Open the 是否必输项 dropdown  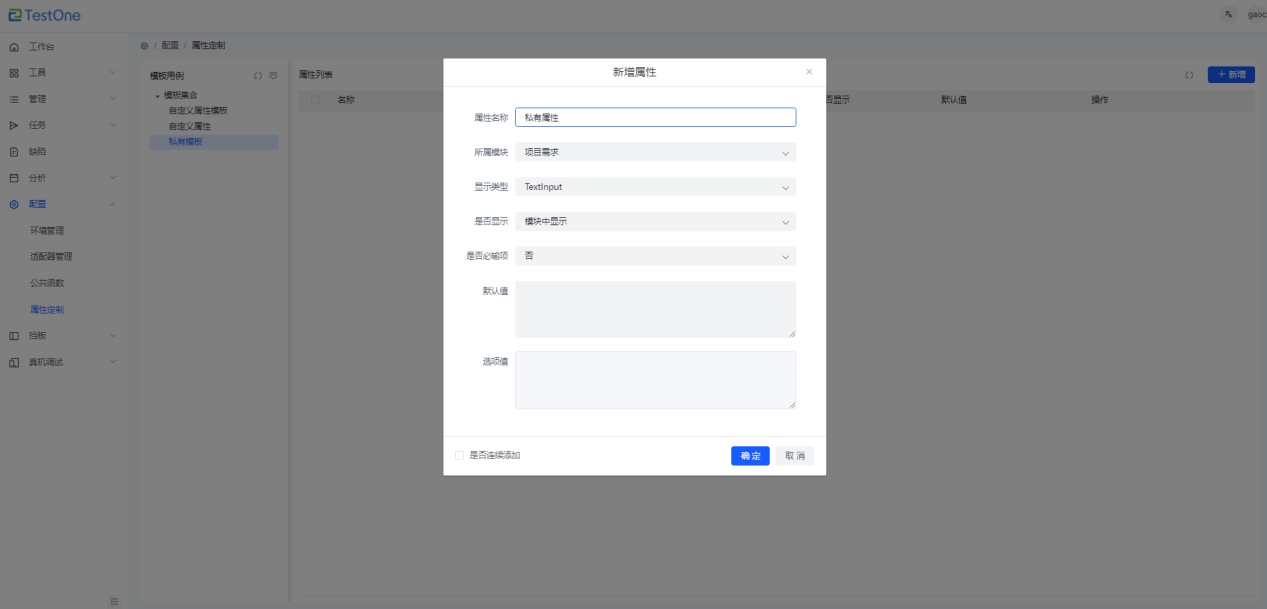655,256
